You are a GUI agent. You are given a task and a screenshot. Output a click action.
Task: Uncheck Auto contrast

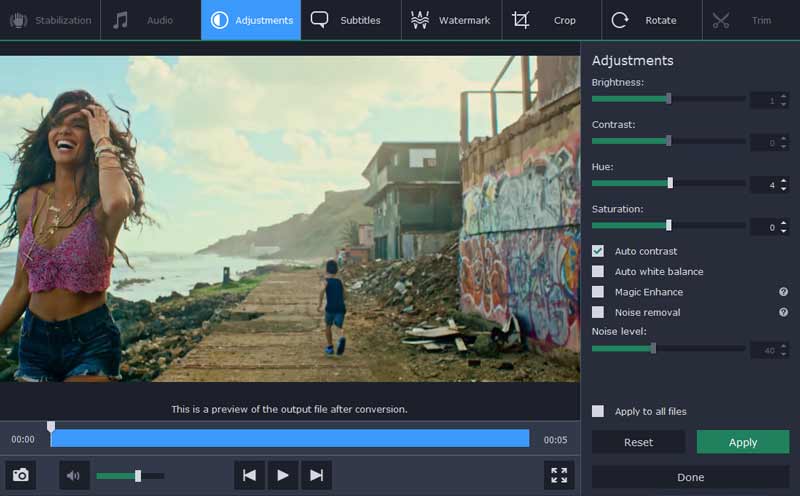pos(597,251)
